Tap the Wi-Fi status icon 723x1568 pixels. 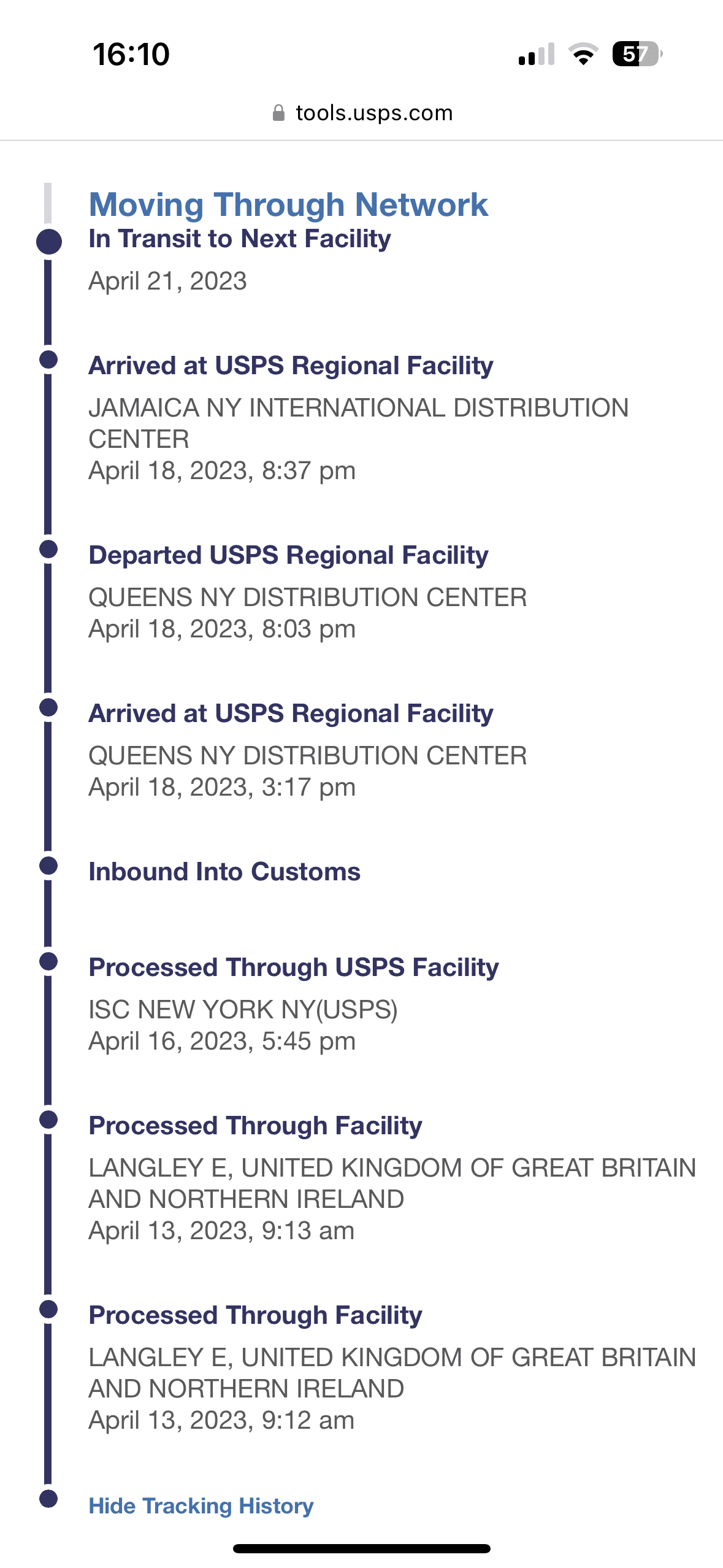[x=584, y=54]
